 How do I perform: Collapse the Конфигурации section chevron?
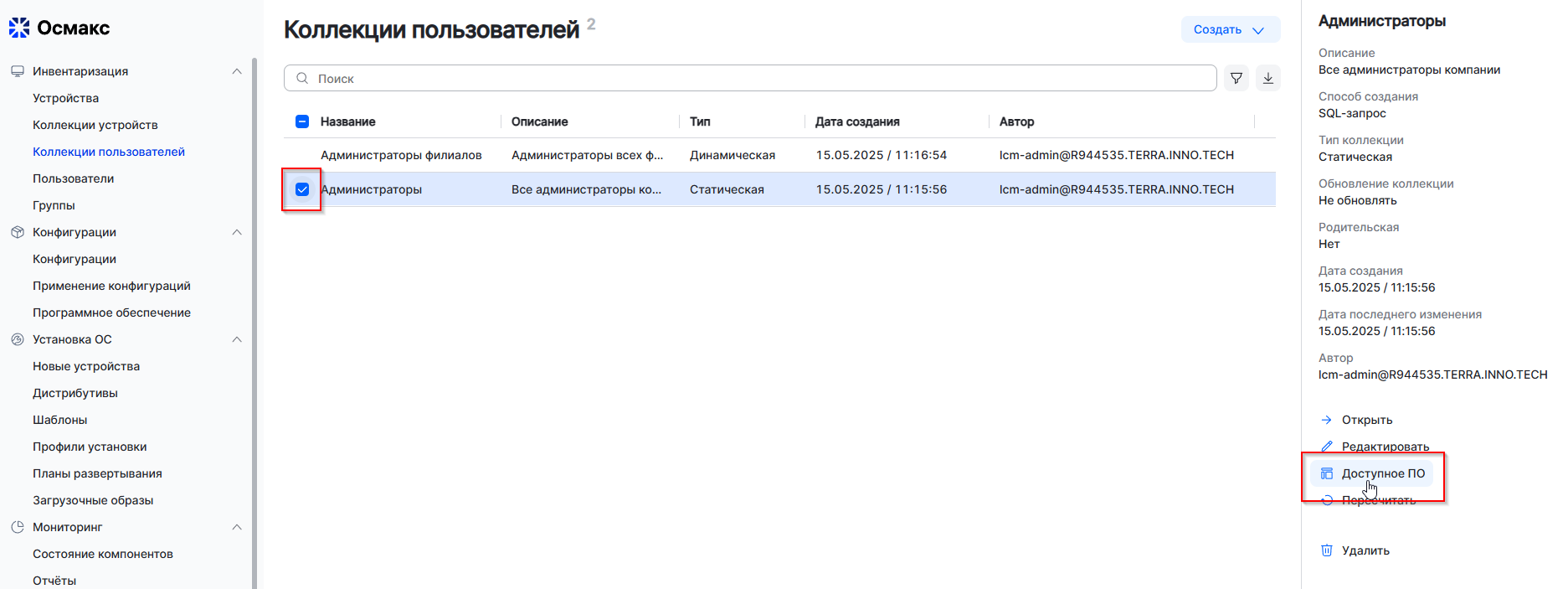pyautogui.click(x=237, y=232)
